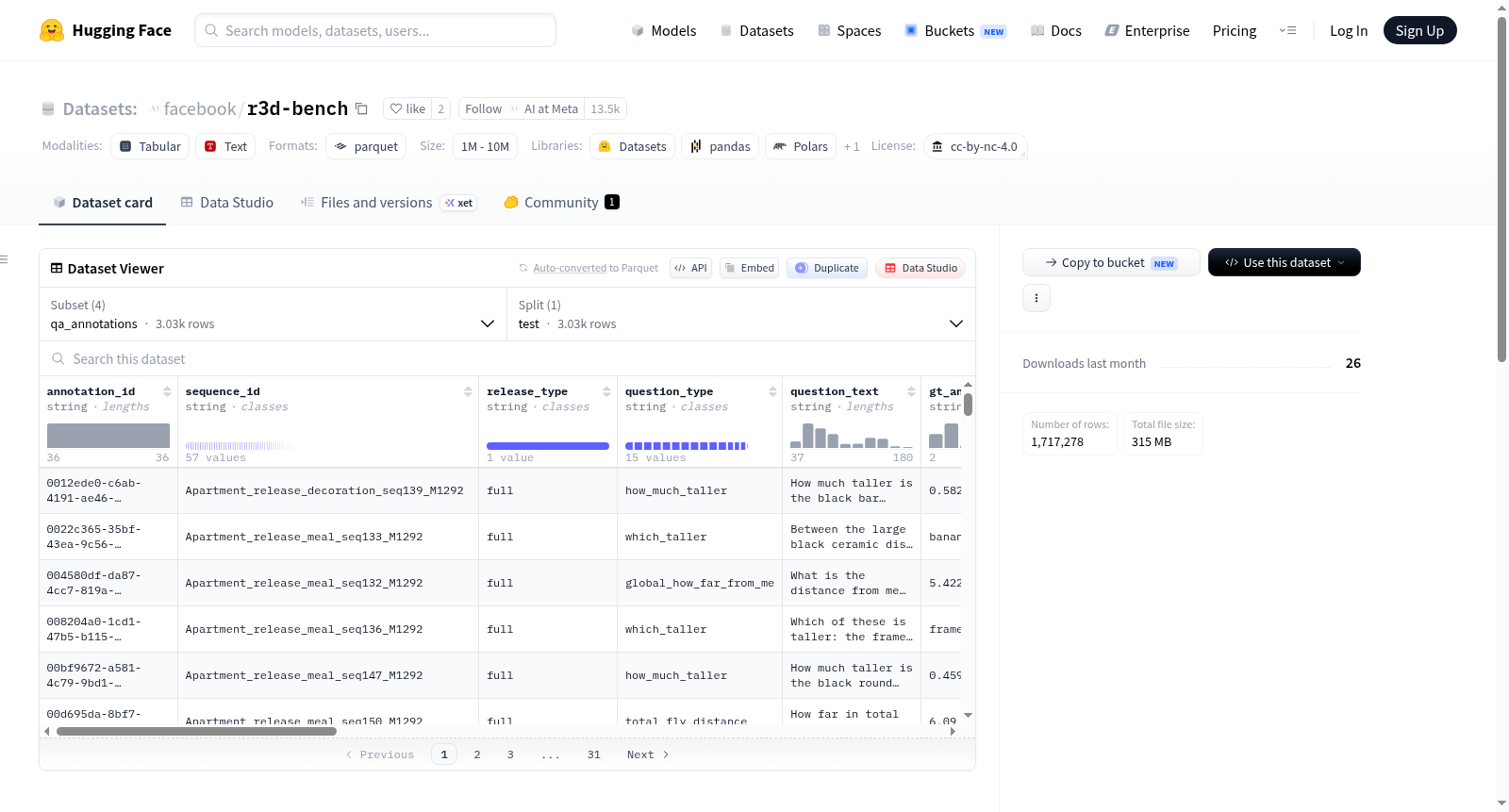Click the Tabular modality tag
Viewport: 1509px width, 812px height.
click(x=150, y=146)
